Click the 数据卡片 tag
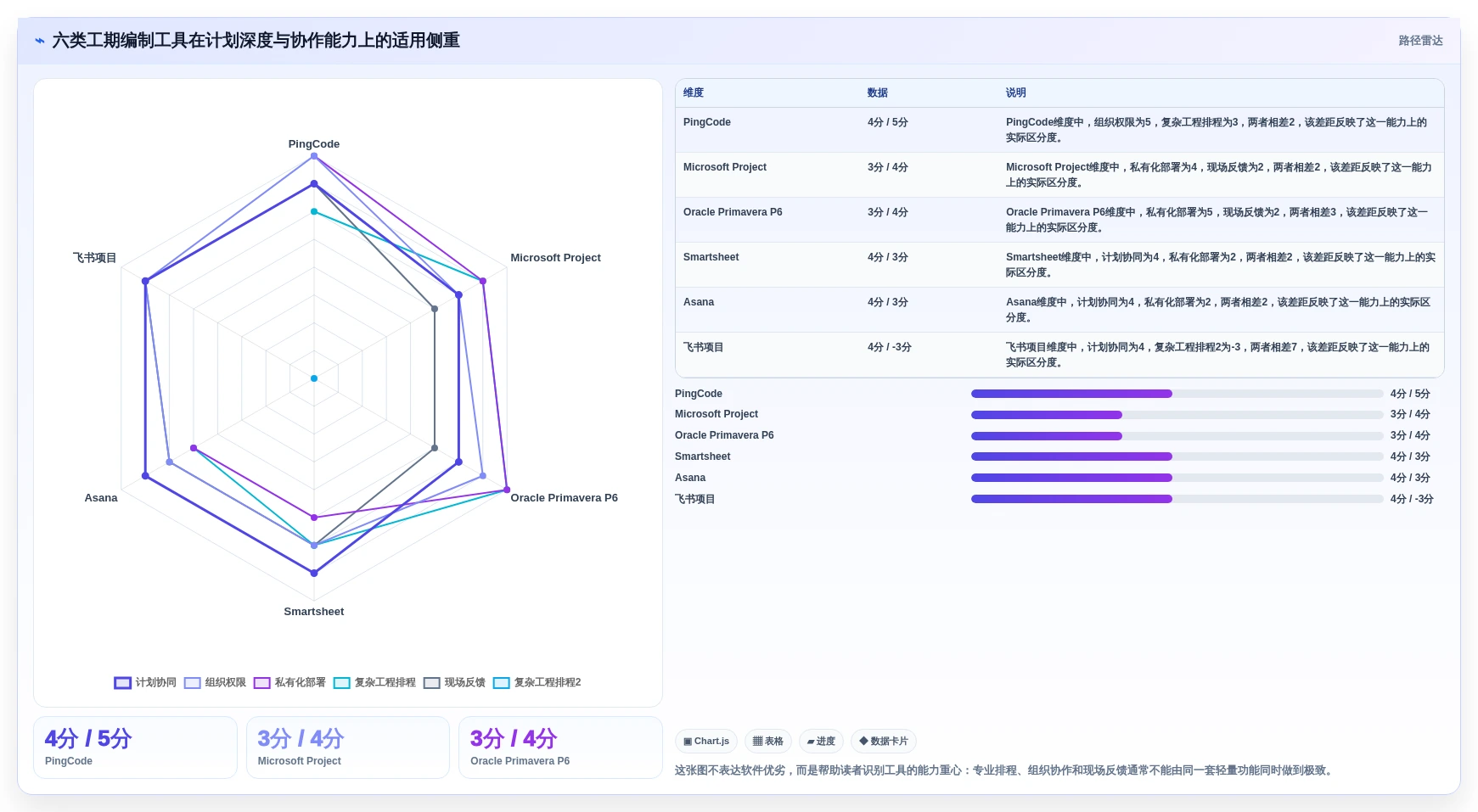 pyautogui.click(x=884, y=742)
